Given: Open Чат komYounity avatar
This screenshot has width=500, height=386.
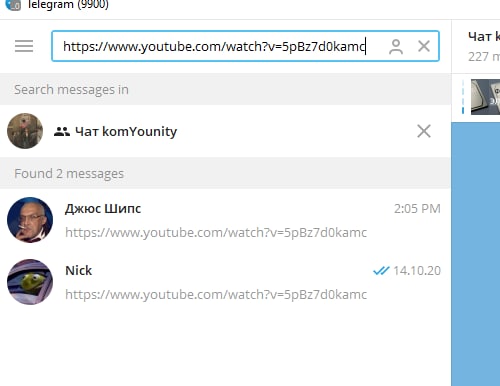Looking at the screenshot, I should 25,131.
